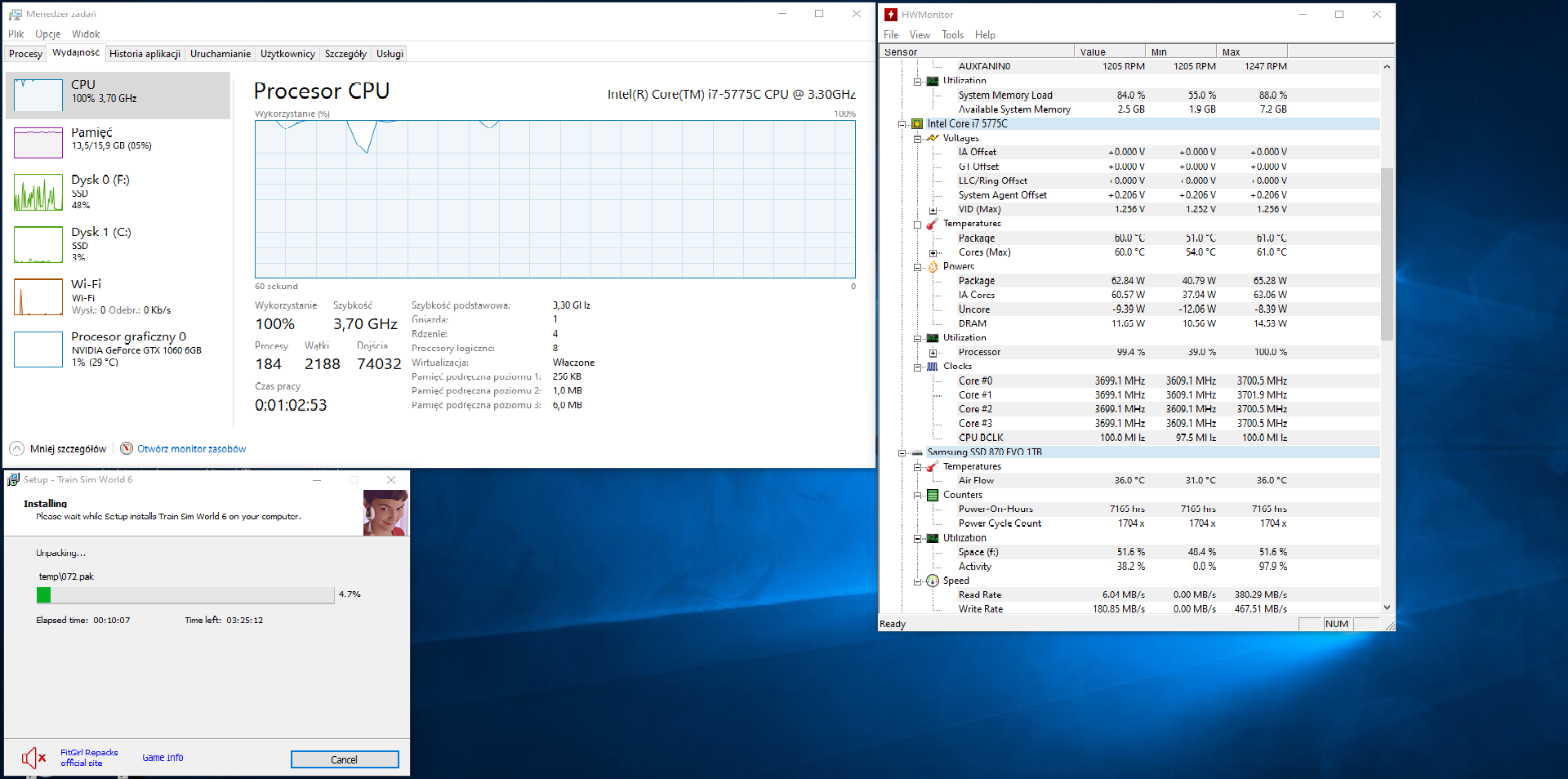Viewport: 1568px width, 779px height.
Task: Open the Tools menu in HWMonitor
Action: pos(952,35)
